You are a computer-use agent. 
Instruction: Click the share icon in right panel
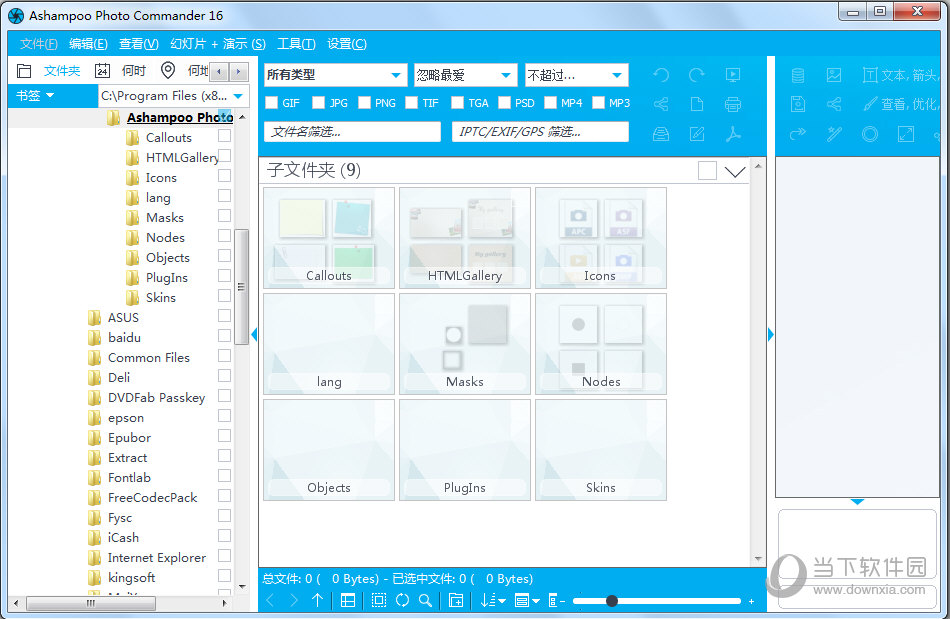coord(834,104)
